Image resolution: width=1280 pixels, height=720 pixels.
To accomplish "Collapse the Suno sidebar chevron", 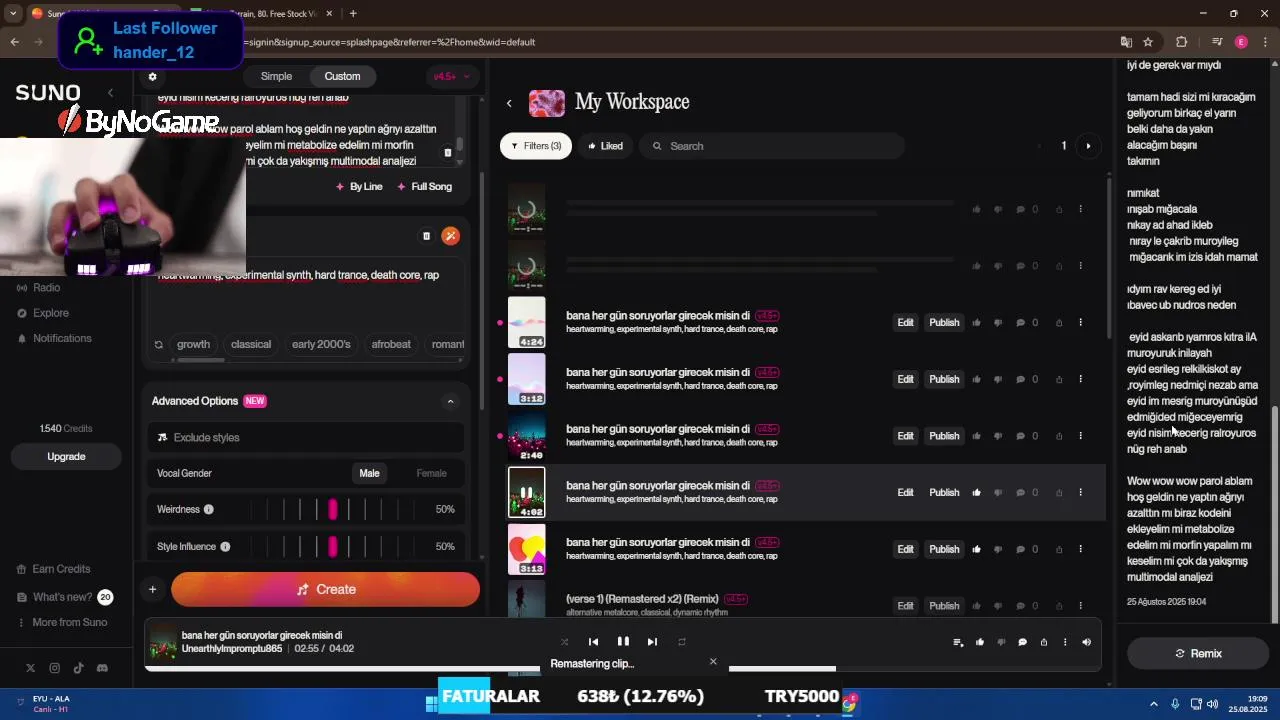I will click(x=110, y=93).
